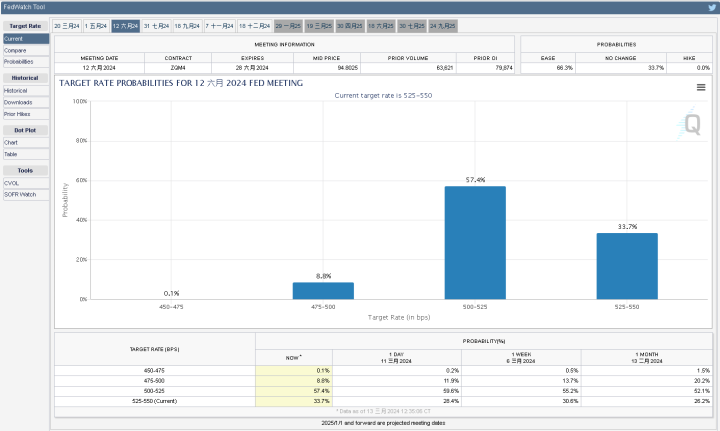Screen dimensions: 720x431
Task: Click the 1 WEEK column header
Action: tap(521, 358)
